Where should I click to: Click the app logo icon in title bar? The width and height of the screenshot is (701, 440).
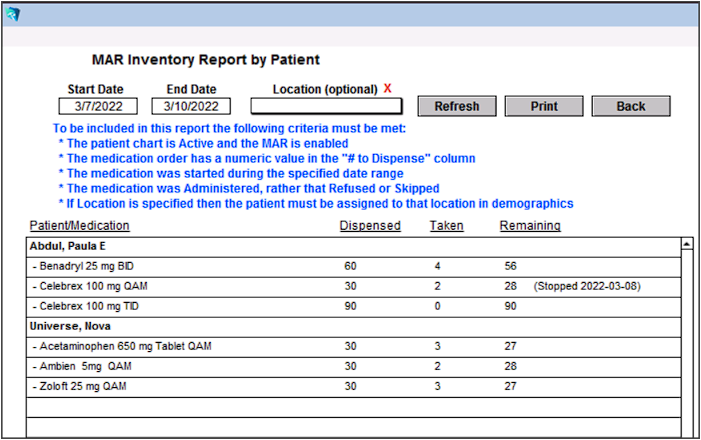[x=13, y=15]
